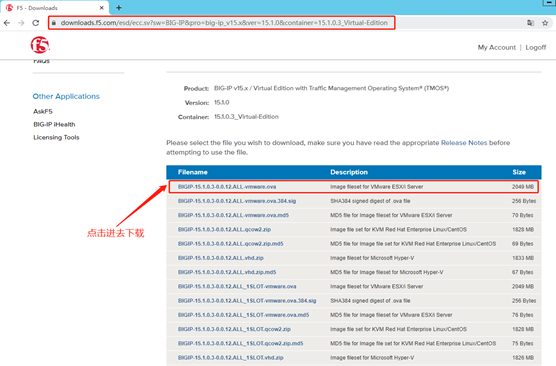The width and height of the screenshot is (556, 366).
Task: Click the 76 Bytes size value
Action: coord(522,315)
